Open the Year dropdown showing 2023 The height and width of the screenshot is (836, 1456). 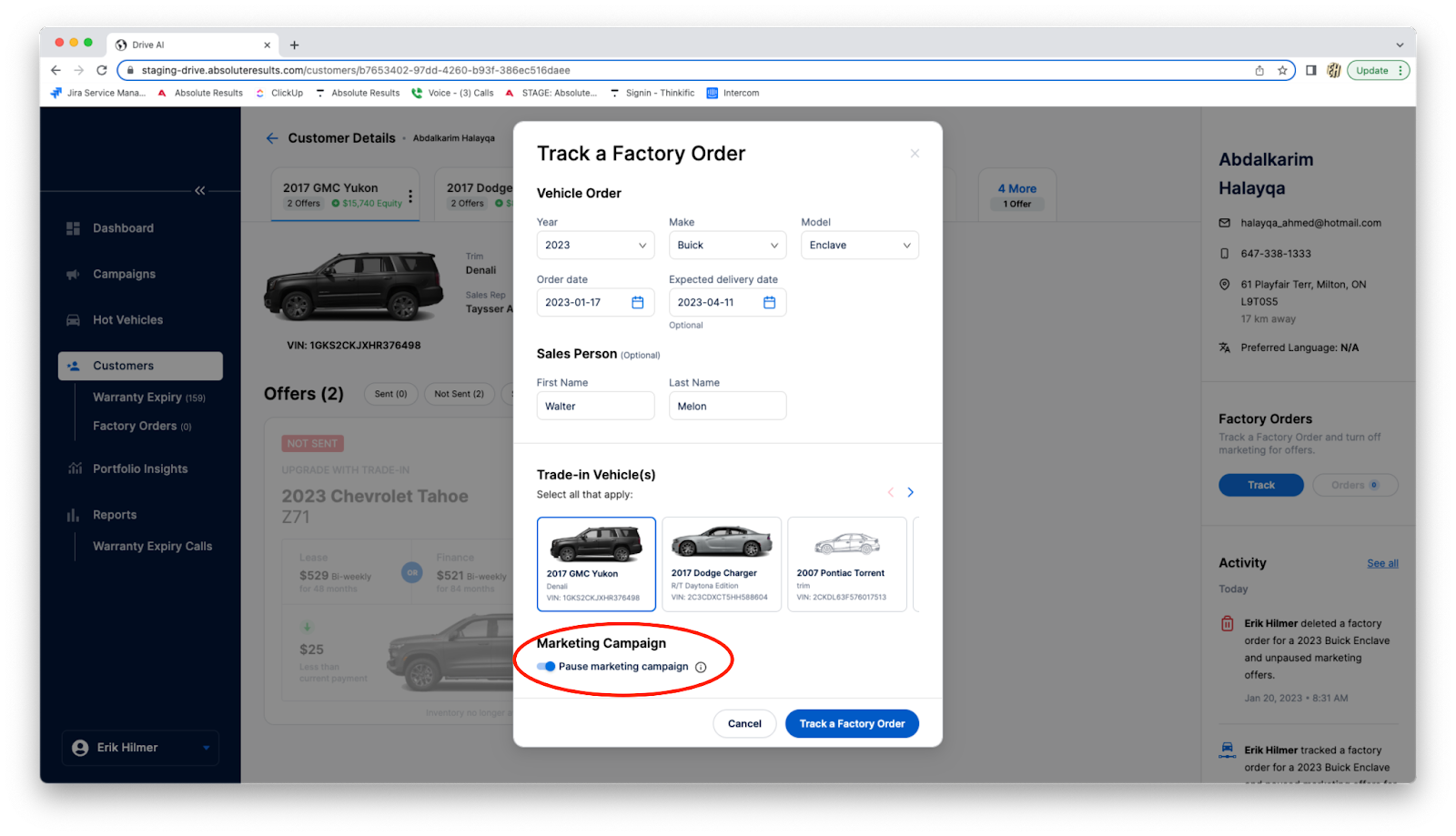(595, 246)
